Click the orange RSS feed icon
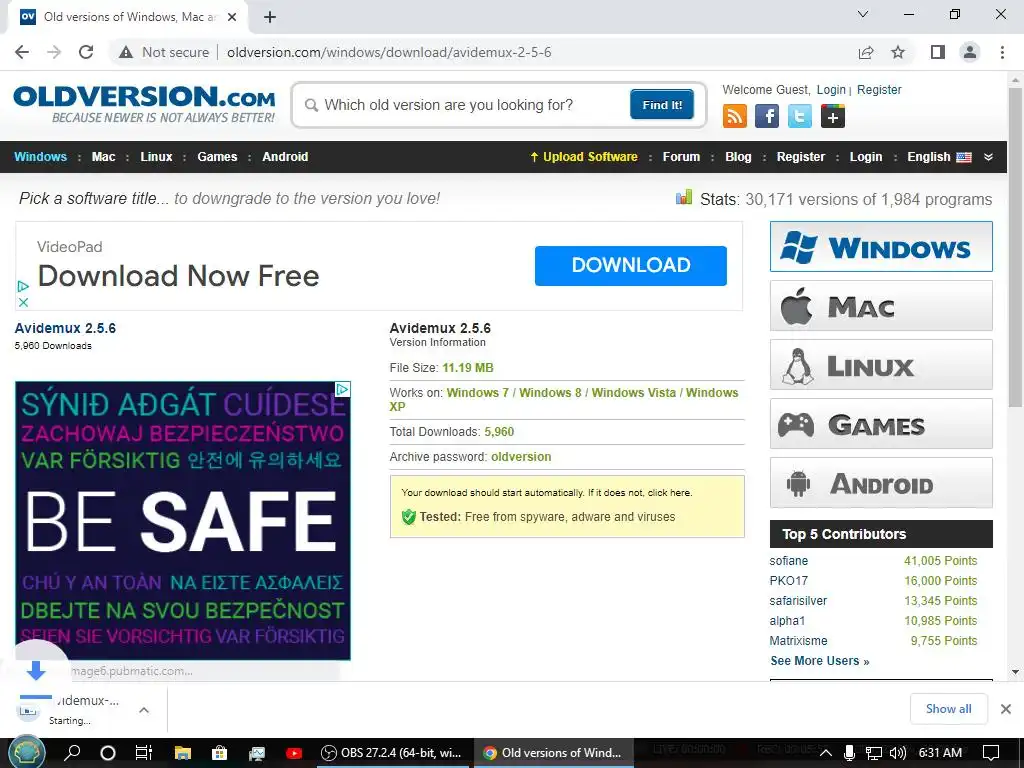Viewport: 1024px width, 768px height. 735,116
